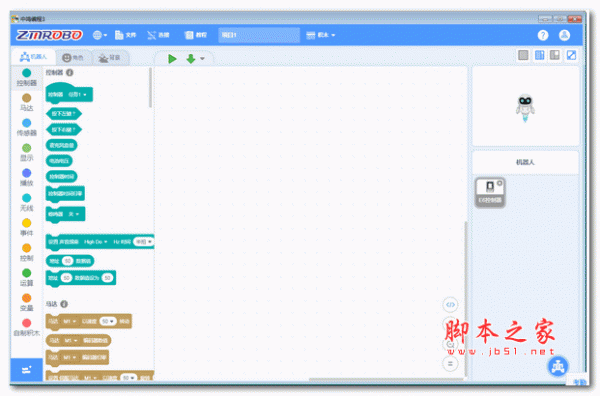Open help via the question mark icon
This screenshot has height=396, width=600.
click(543, 35)
